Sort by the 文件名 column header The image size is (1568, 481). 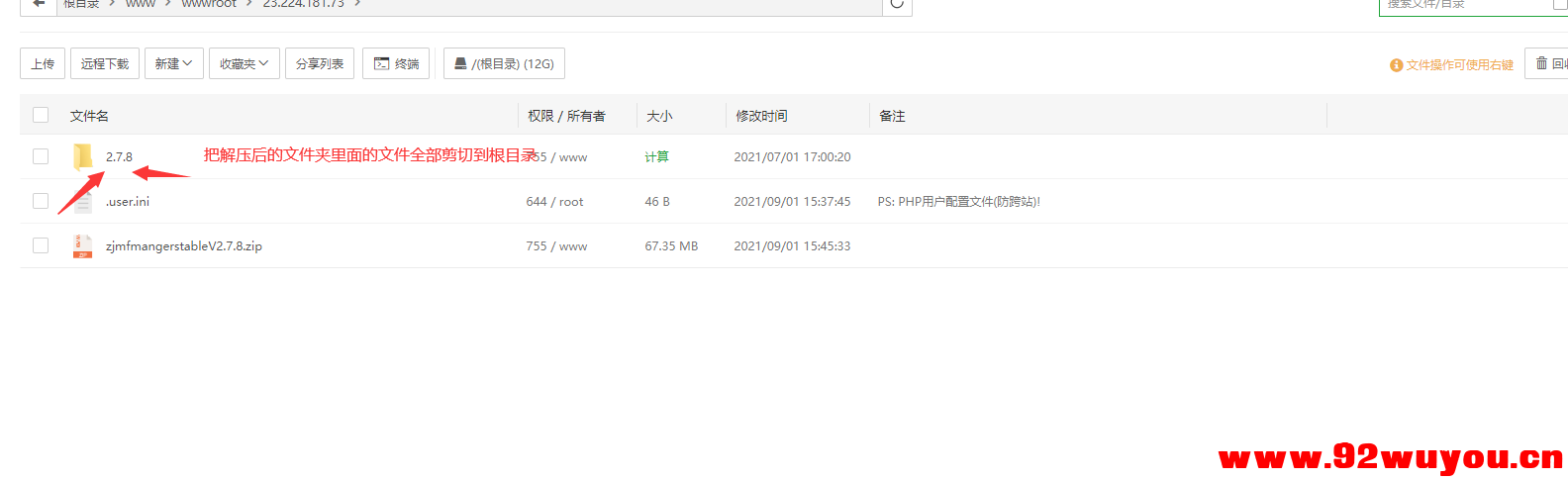(x=89, y=116)
